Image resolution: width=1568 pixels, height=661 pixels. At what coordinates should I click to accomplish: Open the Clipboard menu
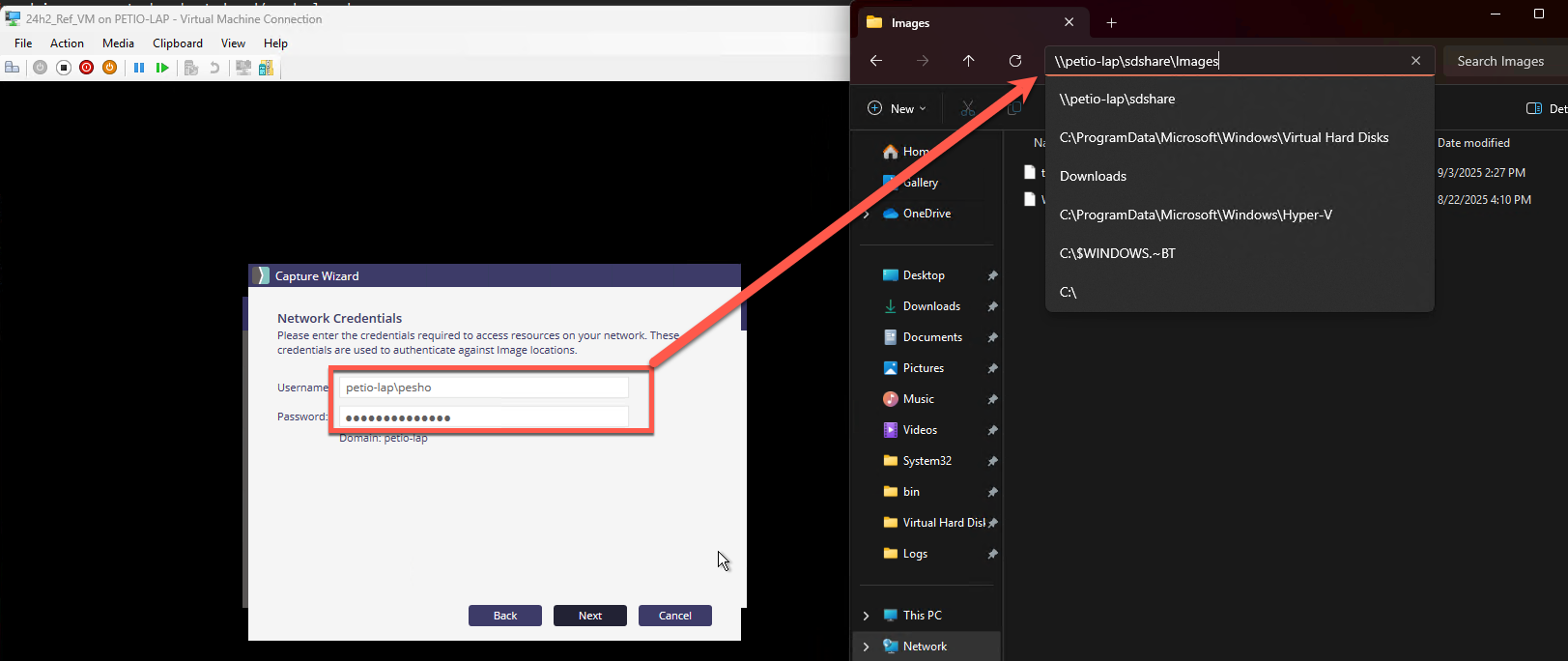tap(178, 43)
